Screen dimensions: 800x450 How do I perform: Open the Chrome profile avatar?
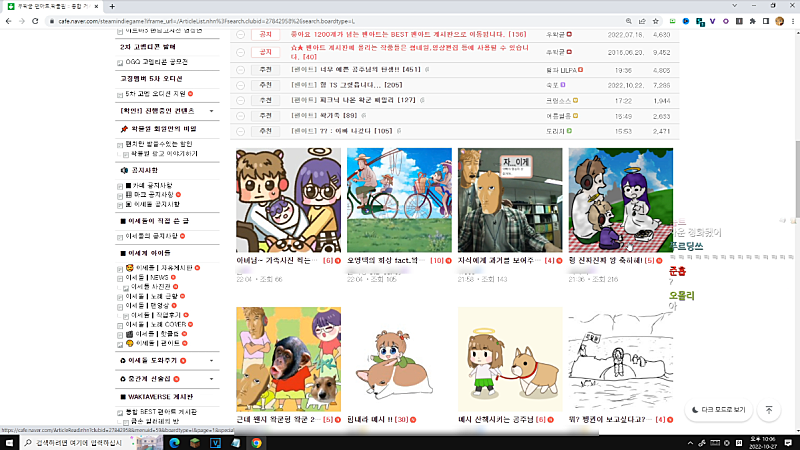(x=779, y=21)
